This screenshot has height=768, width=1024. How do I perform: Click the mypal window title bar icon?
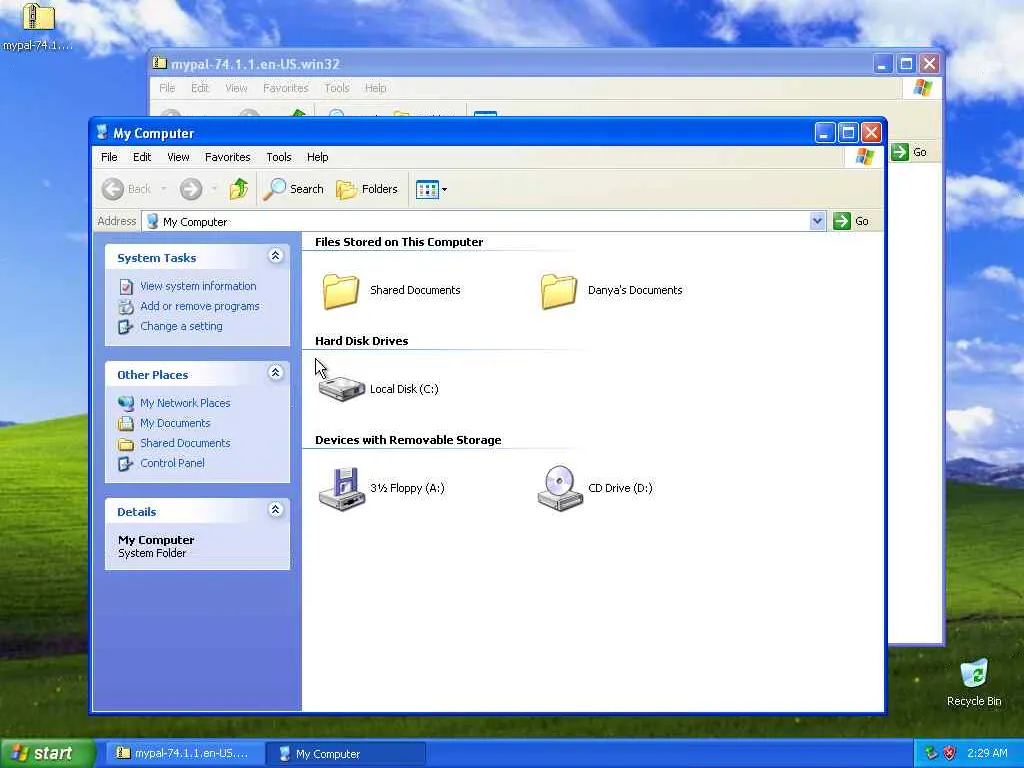[x=159, y=63]
